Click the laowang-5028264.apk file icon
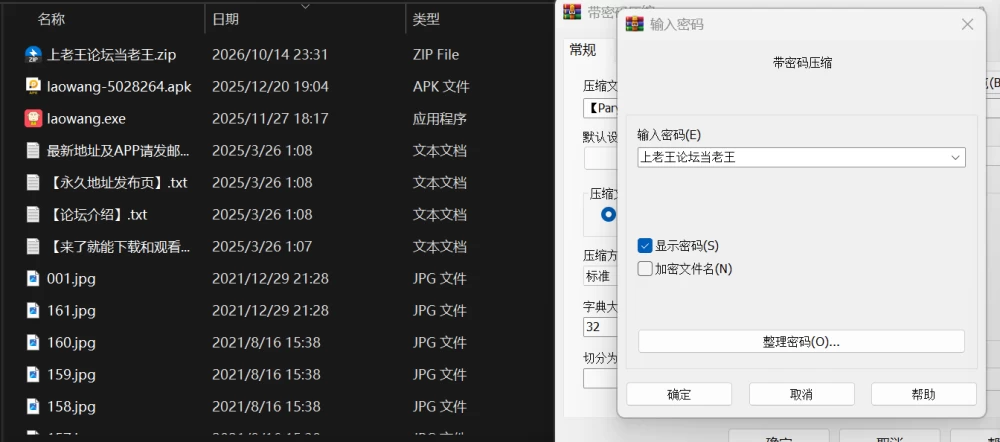The height and width of the screenshot is (442, 1000). click(x=33, y=87)
